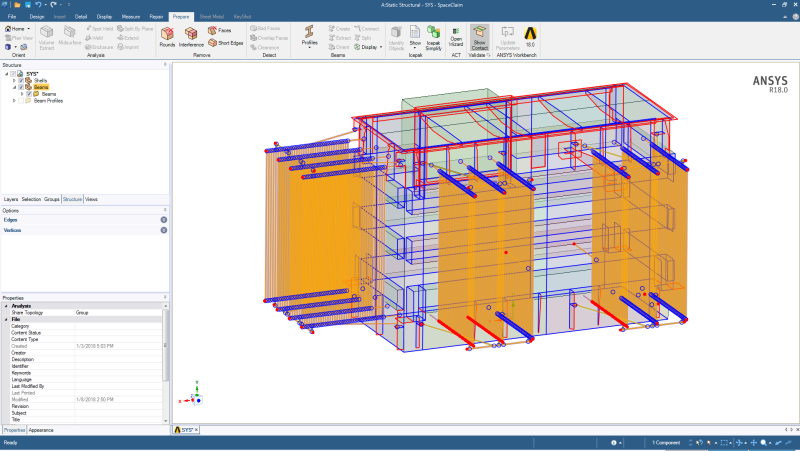Select the SYS document tab
This screenshot has width=800, height=451.
tap(184, 430)
